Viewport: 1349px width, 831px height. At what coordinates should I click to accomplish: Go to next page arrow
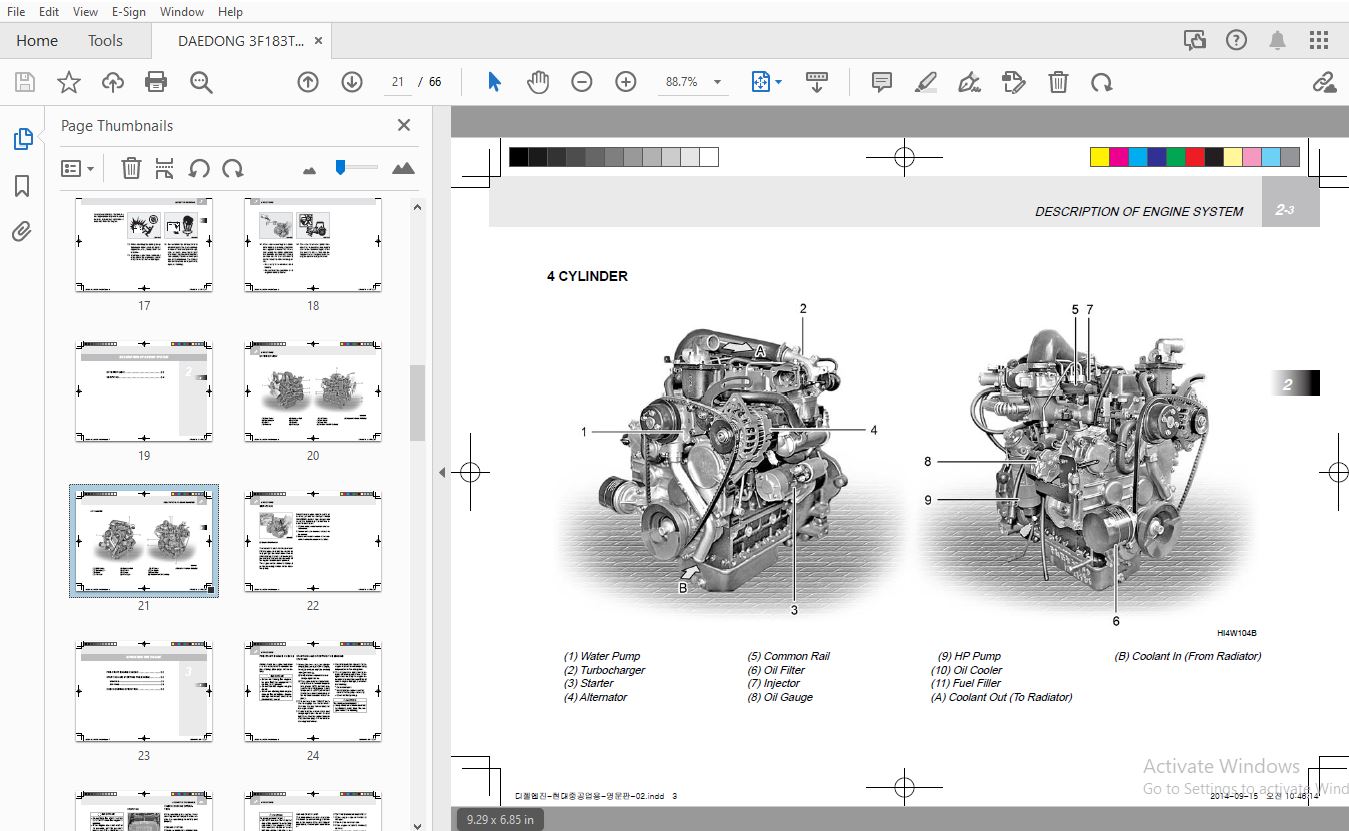click(352, 82)
